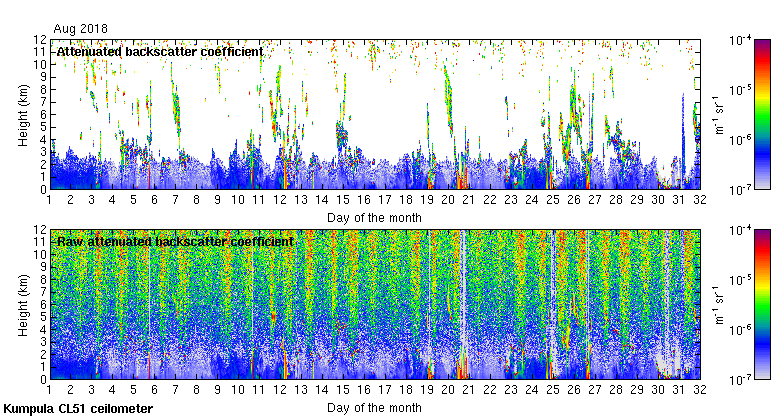Image resolution: width=780 pixels, height=420 pixels.
Task: Click the 10^-4 tick of the upper colorbar
Action: (740, 40)
